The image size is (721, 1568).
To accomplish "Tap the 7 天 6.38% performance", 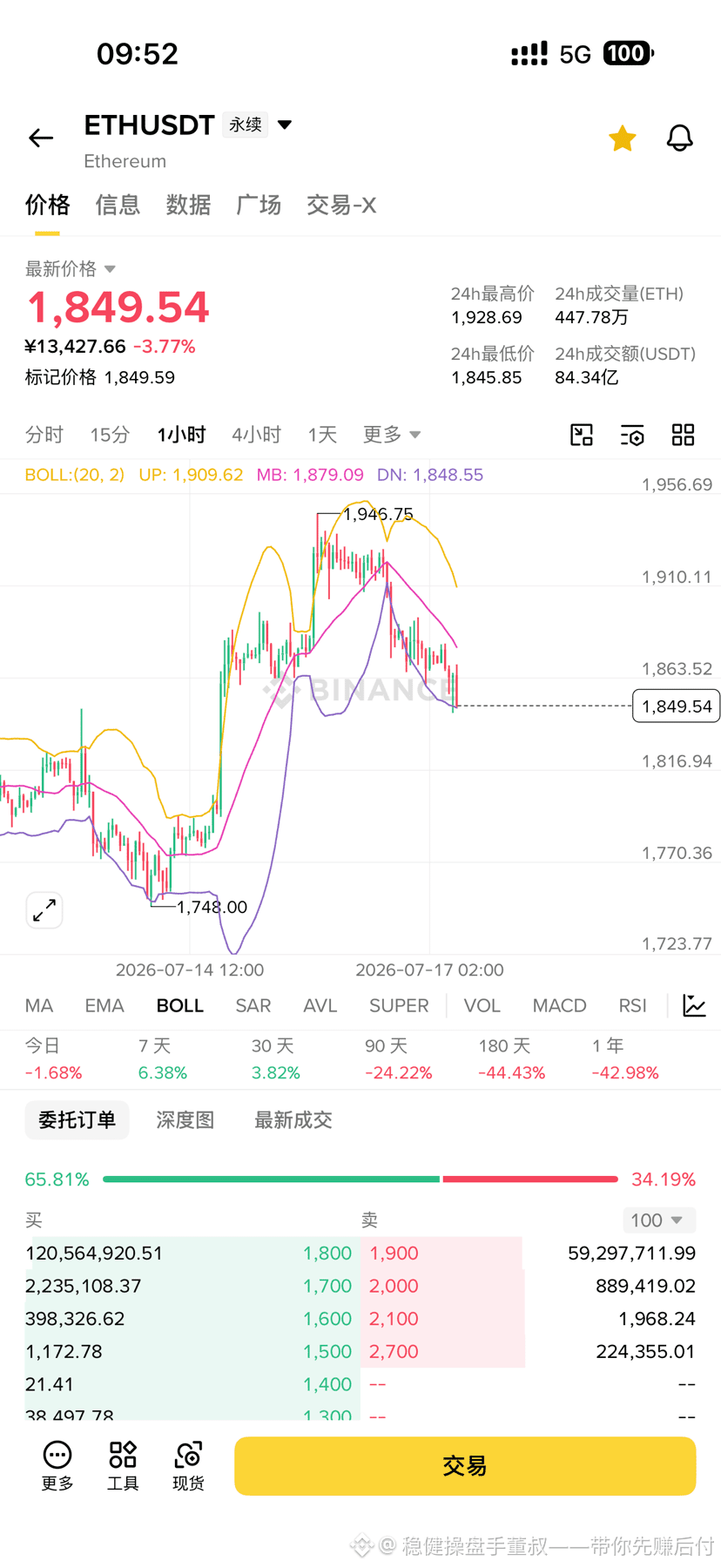I will coord(163,1059).
